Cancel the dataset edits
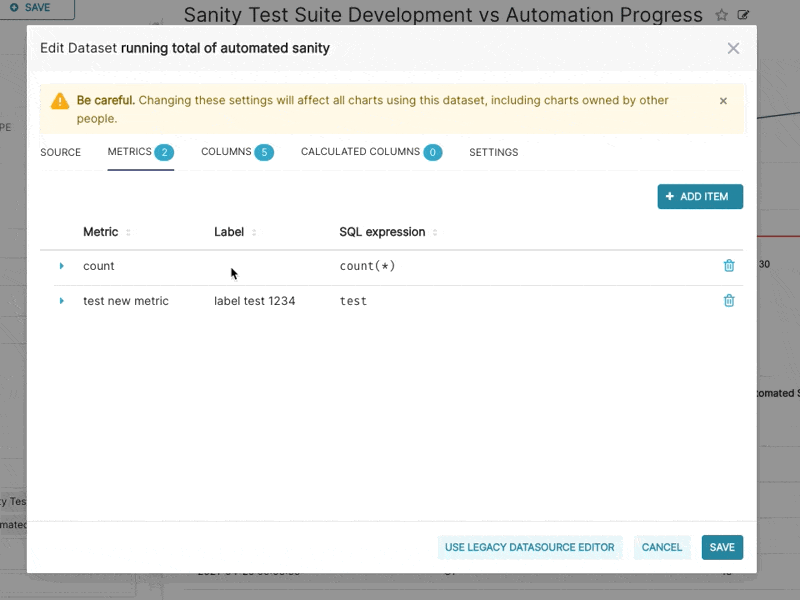 click(x=662, y=547)
